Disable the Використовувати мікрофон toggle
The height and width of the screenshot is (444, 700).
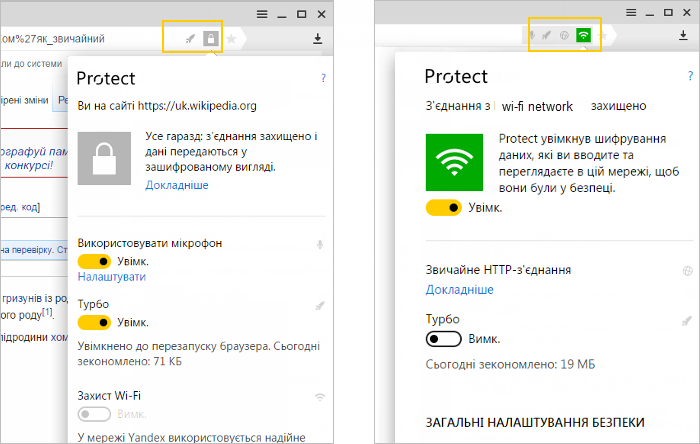tap(94, 261)
